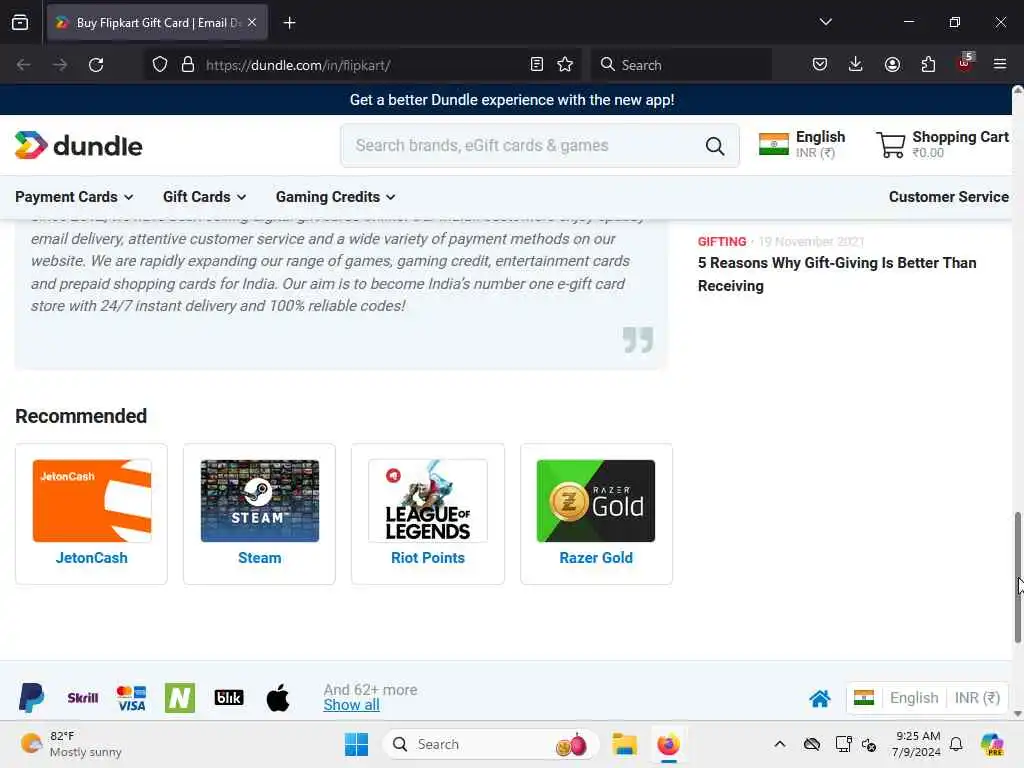Click the Skrill payment icon
Image resolution: width=1024 pixels, height=768 pixels.
tap(82, 698)
